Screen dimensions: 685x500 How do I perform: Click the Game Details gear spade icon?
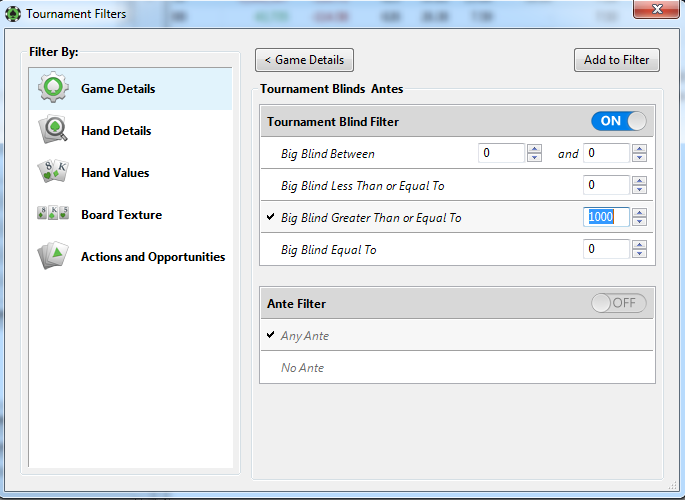click(53, 88)
